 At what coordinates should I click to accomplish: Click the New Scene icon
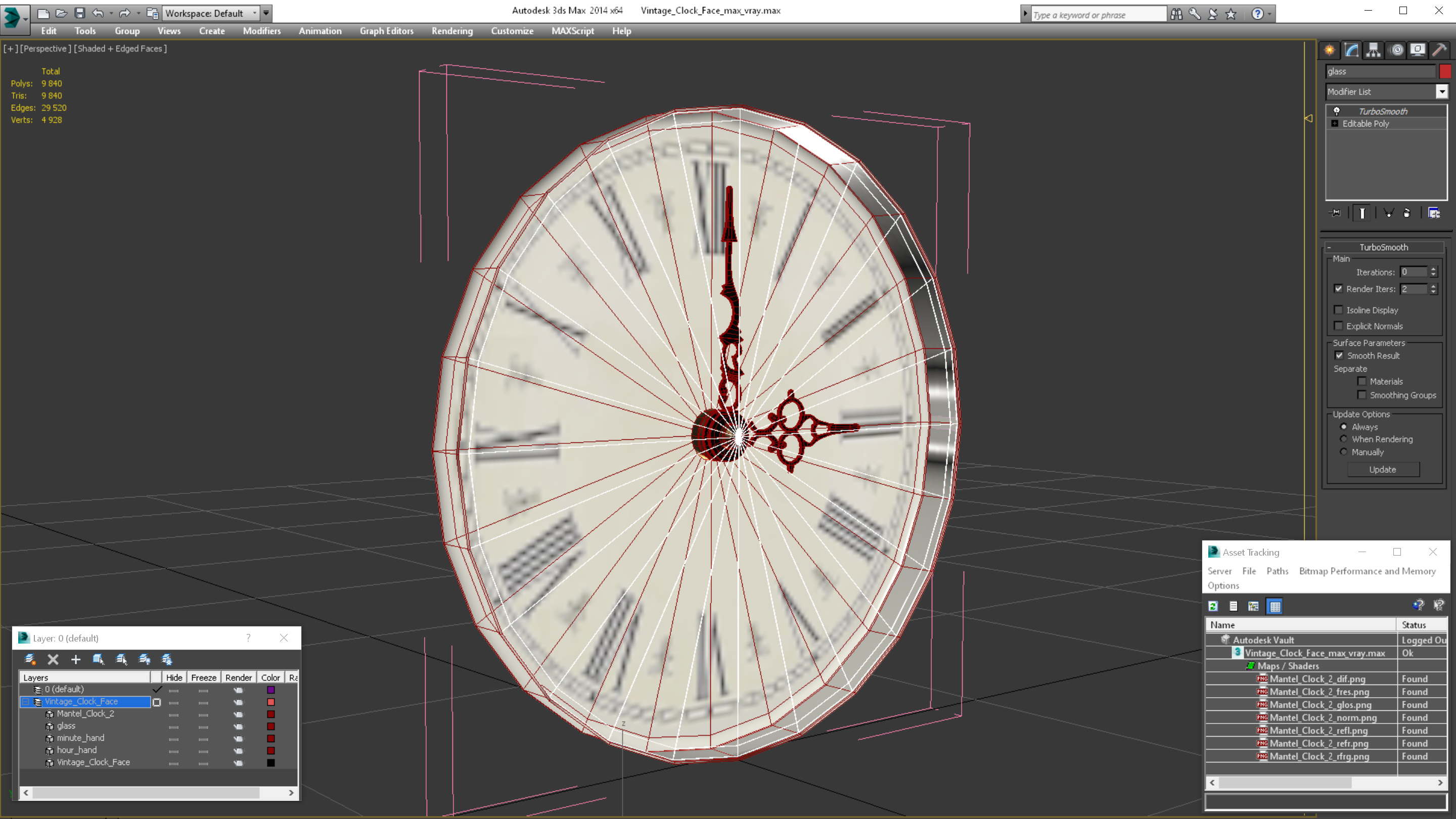click(43, 13)
